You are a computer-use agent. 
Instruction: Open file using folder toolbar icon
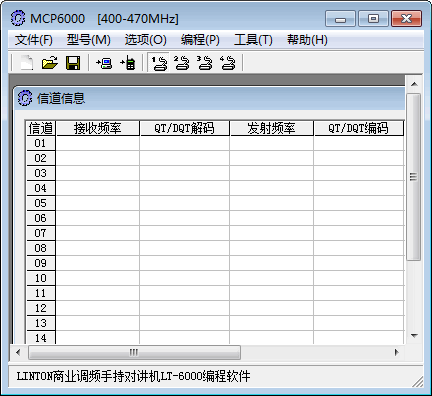49,63
